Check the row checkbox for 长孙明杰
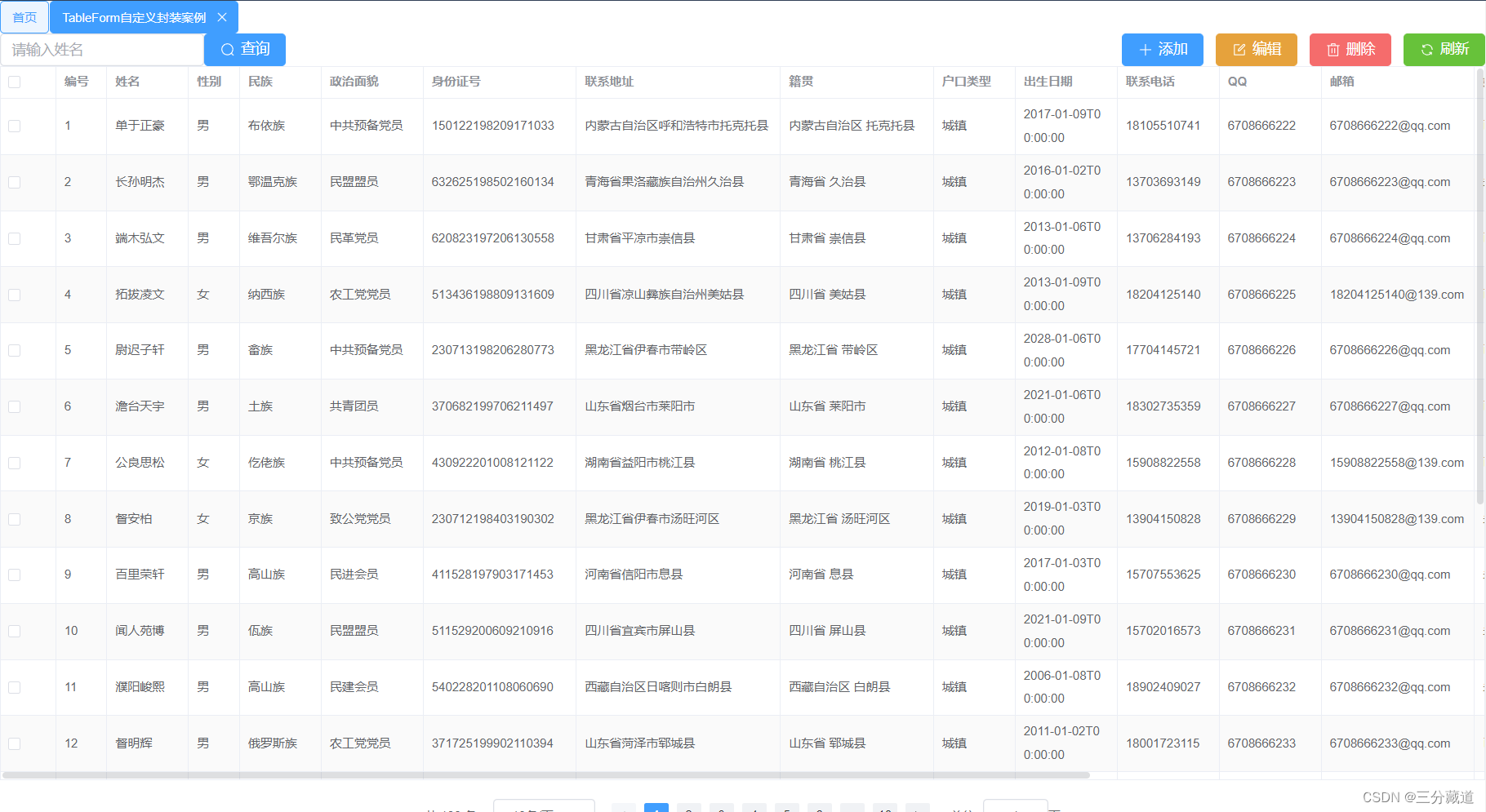The height and width of the screenshot is (812, 1486). click(x=14, y=182)
